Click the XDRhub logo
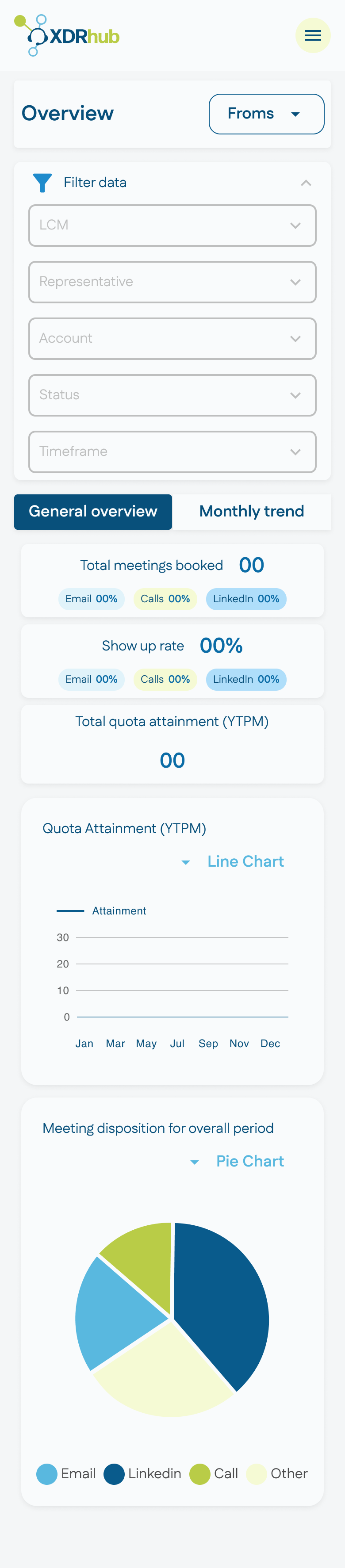 pyautogui.click(x=67, y=35)
